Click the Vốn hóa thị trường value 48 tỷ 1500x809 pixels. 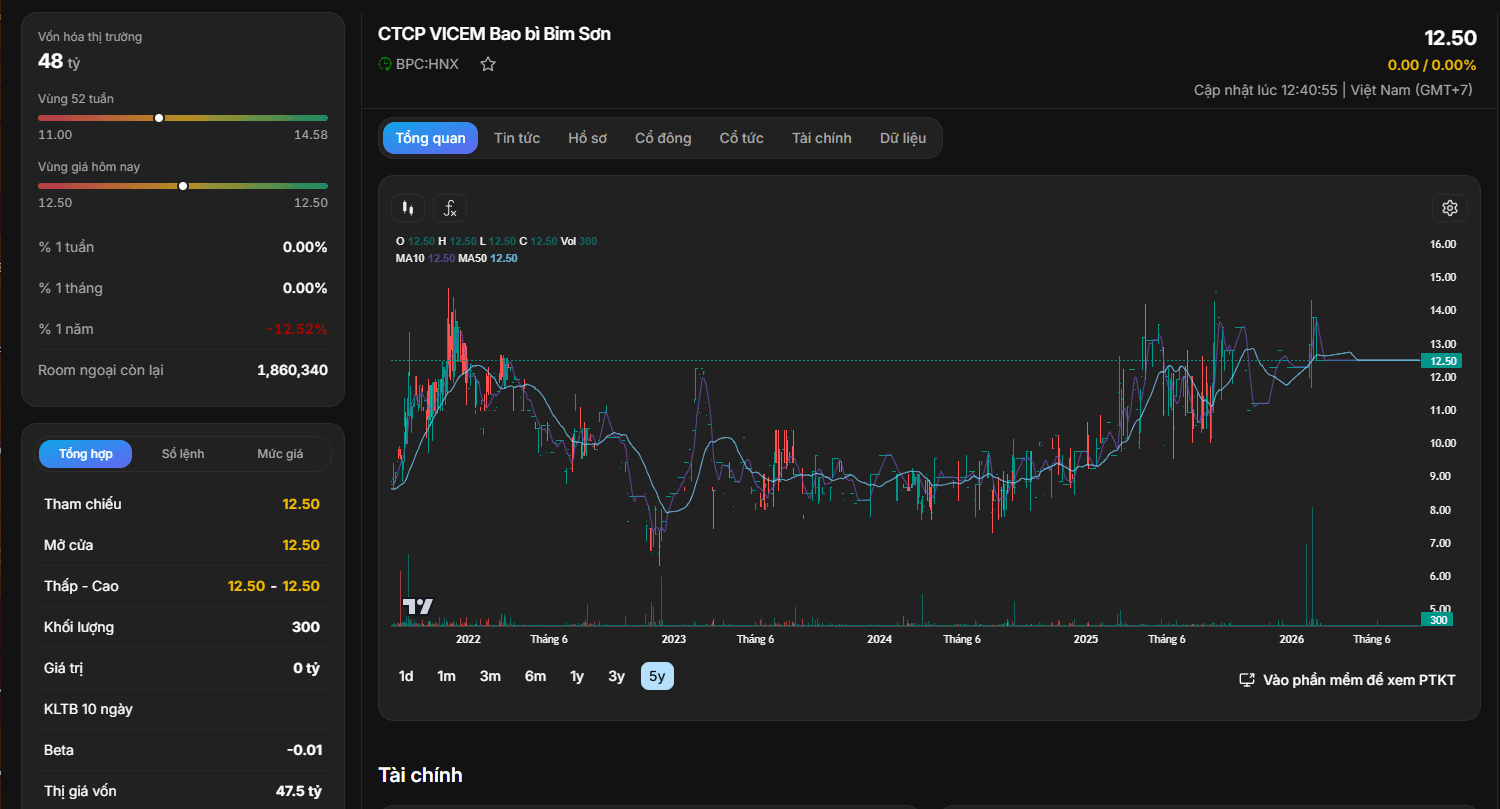point(59,61)
